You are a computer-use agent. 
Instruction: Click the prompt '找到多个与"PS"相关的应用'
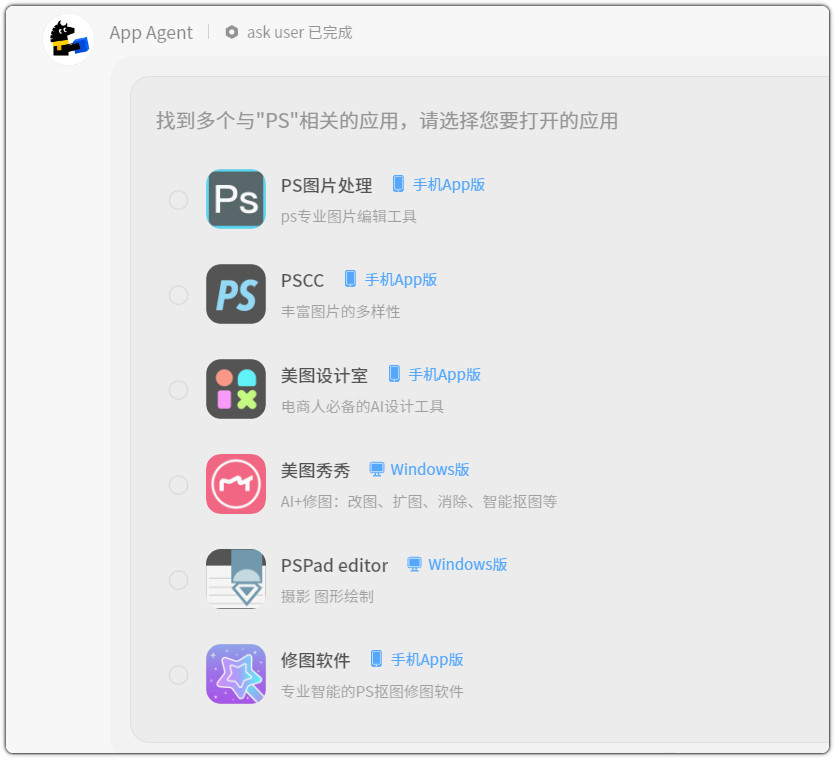(277, 120)
